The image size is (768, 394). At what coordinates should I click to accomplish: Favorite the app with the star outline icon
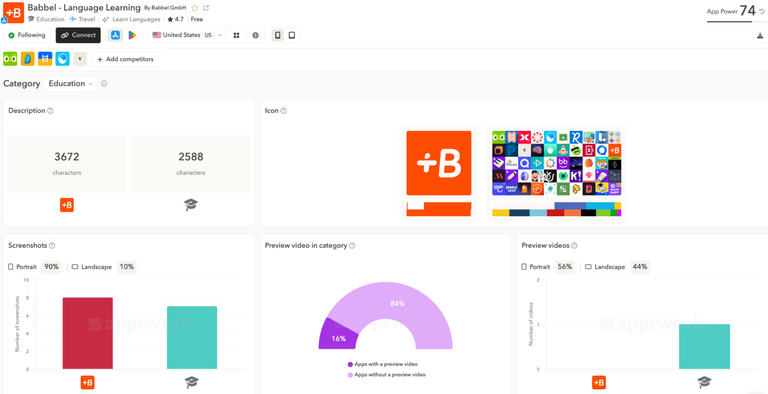pos(194,8)
